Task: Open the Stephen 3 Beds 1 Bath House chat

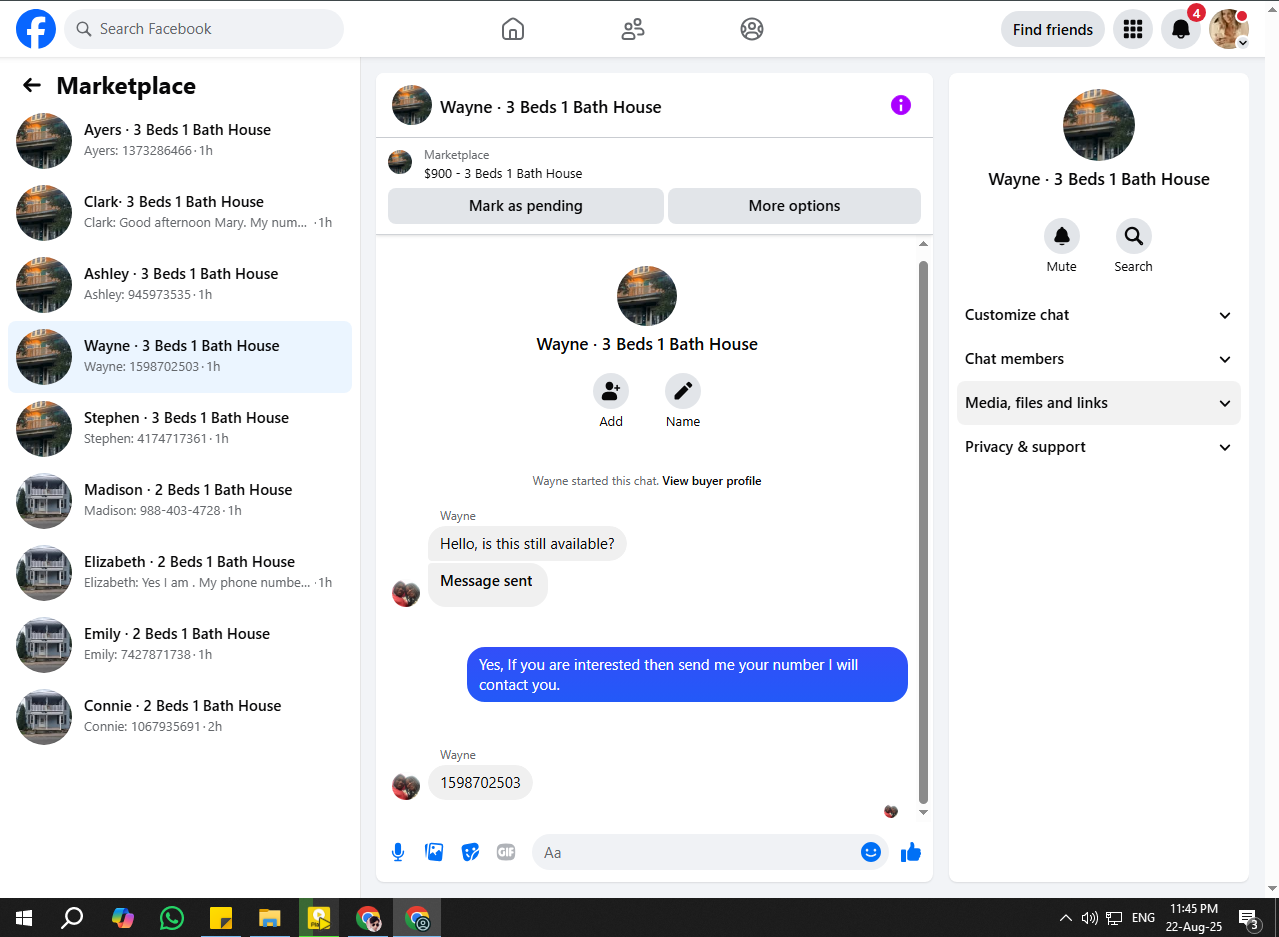Action: point(180,428)
